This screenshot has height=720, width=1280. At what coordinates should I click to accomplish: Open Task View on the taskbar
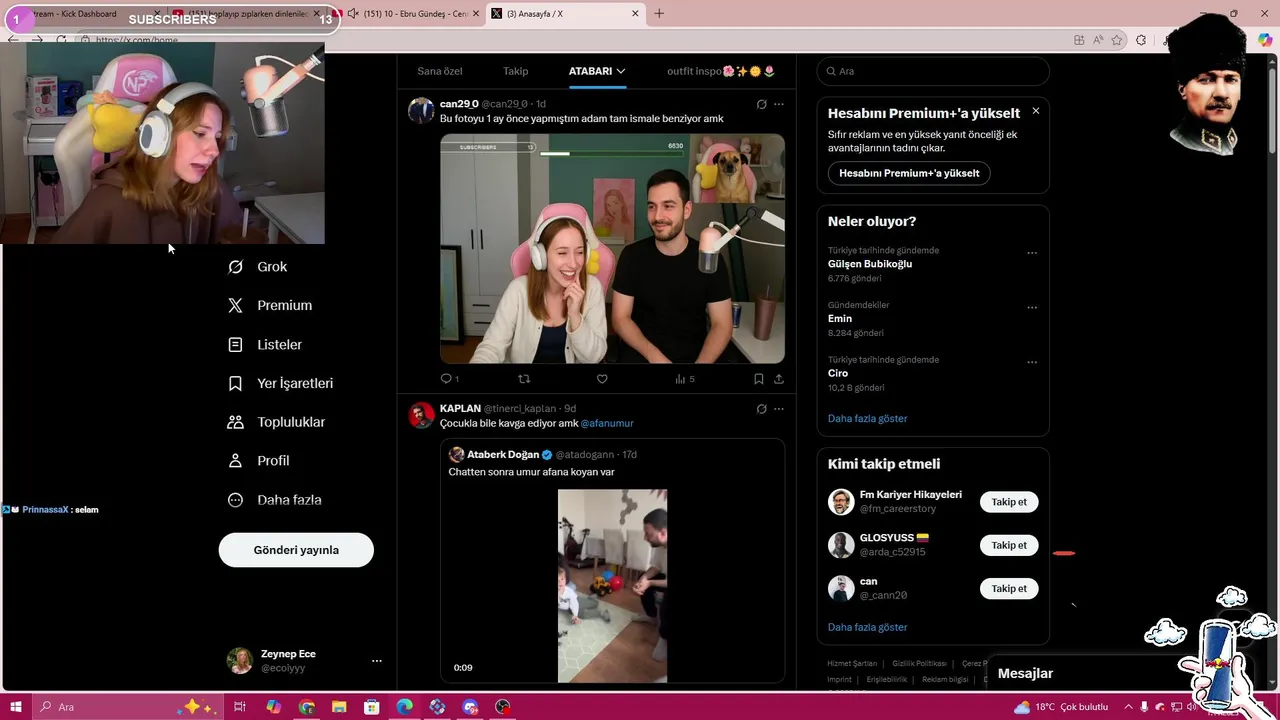(240, 707)
